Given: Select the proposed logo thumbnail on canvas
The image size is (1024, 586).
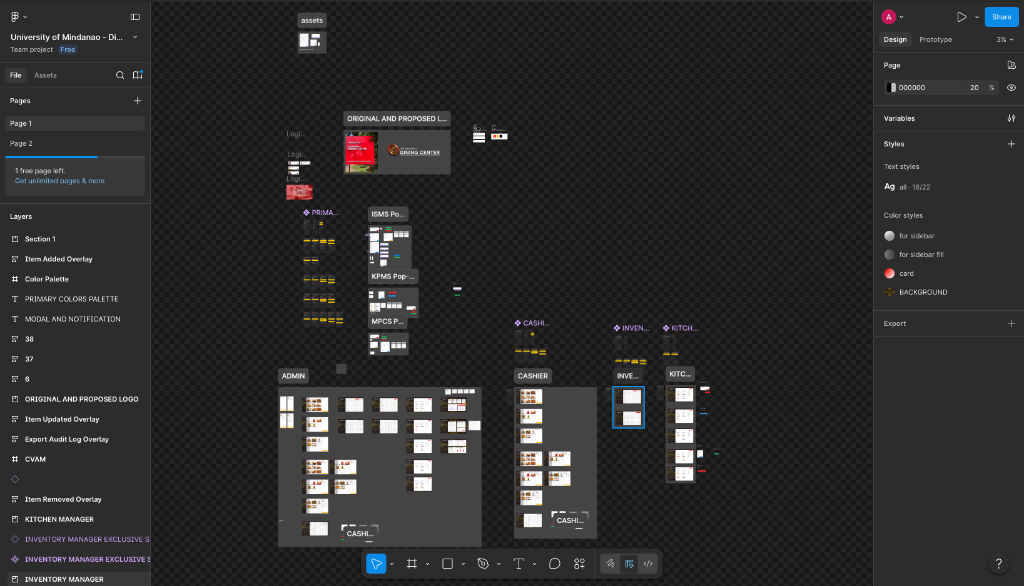Looking at the screenshot, I should pos(414,151).
